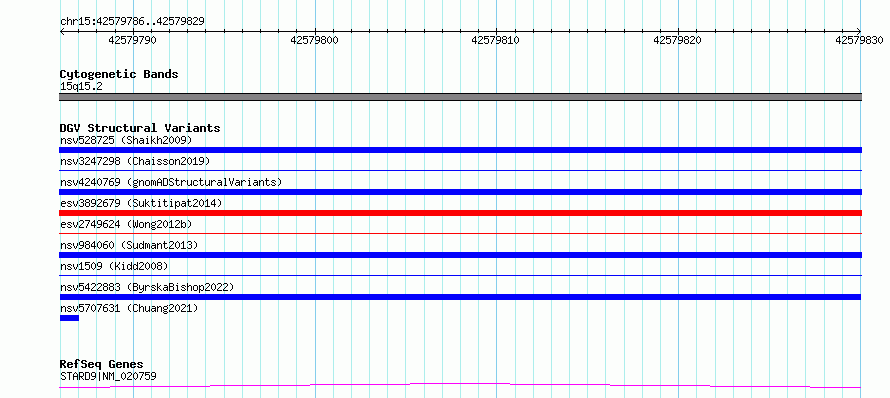Click the 42579830 ruler position label
Screen dimensions: 890x398
[x=859, y=40]
